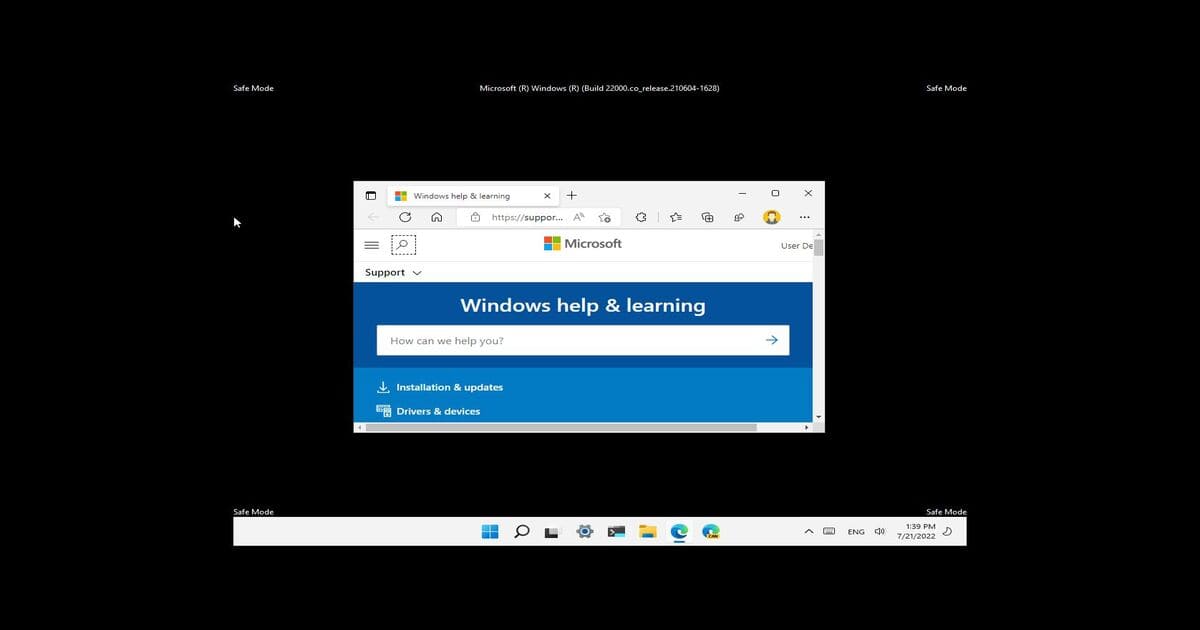Open the Microsoft site hamburger menu

click(371, 244)
